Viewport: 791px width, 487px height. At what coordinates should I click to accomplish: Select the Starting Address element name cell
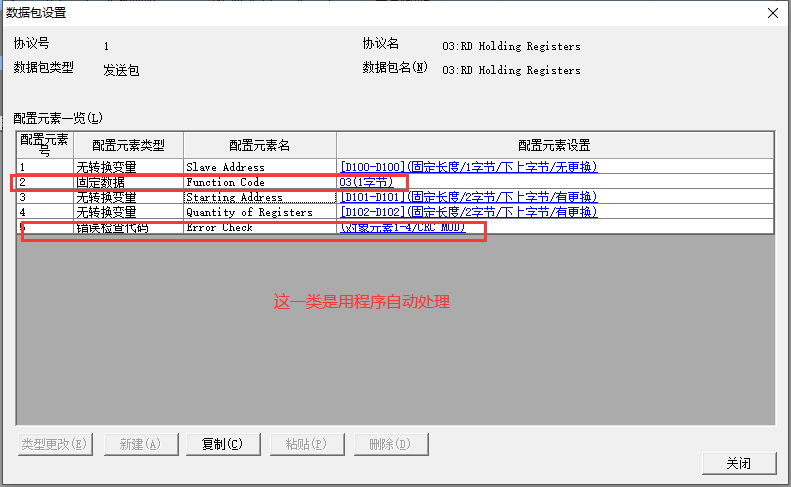point(234,197)
